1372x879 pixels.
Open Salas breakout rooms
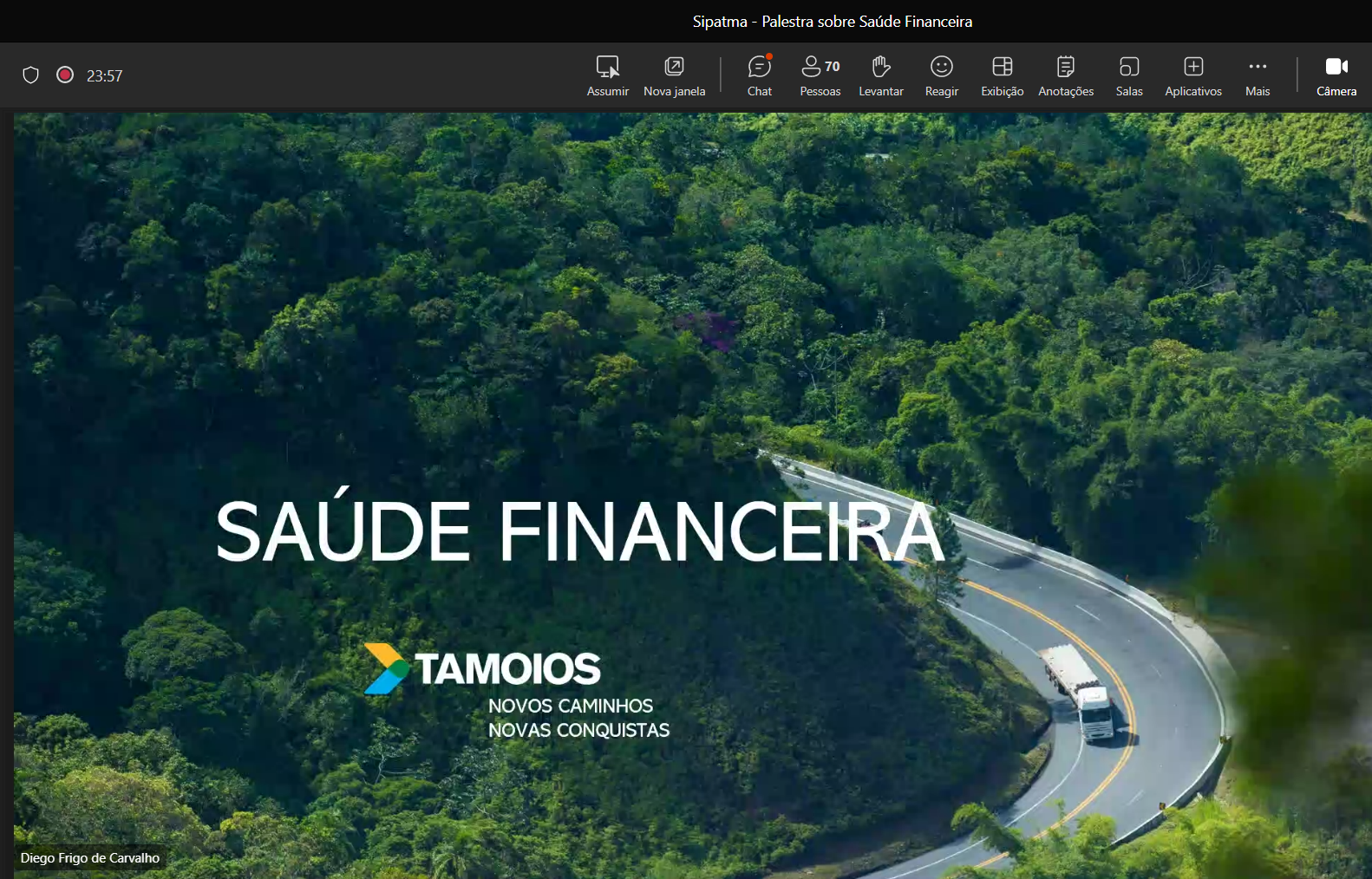[1128, 76]
